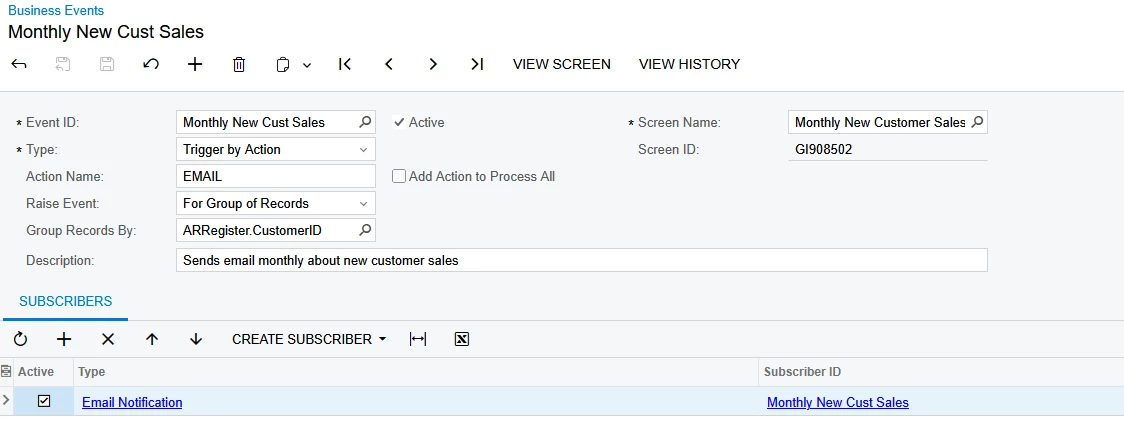1124x436 pixels.
Task: Navigate to next record
Action: (x=433, y=64)
